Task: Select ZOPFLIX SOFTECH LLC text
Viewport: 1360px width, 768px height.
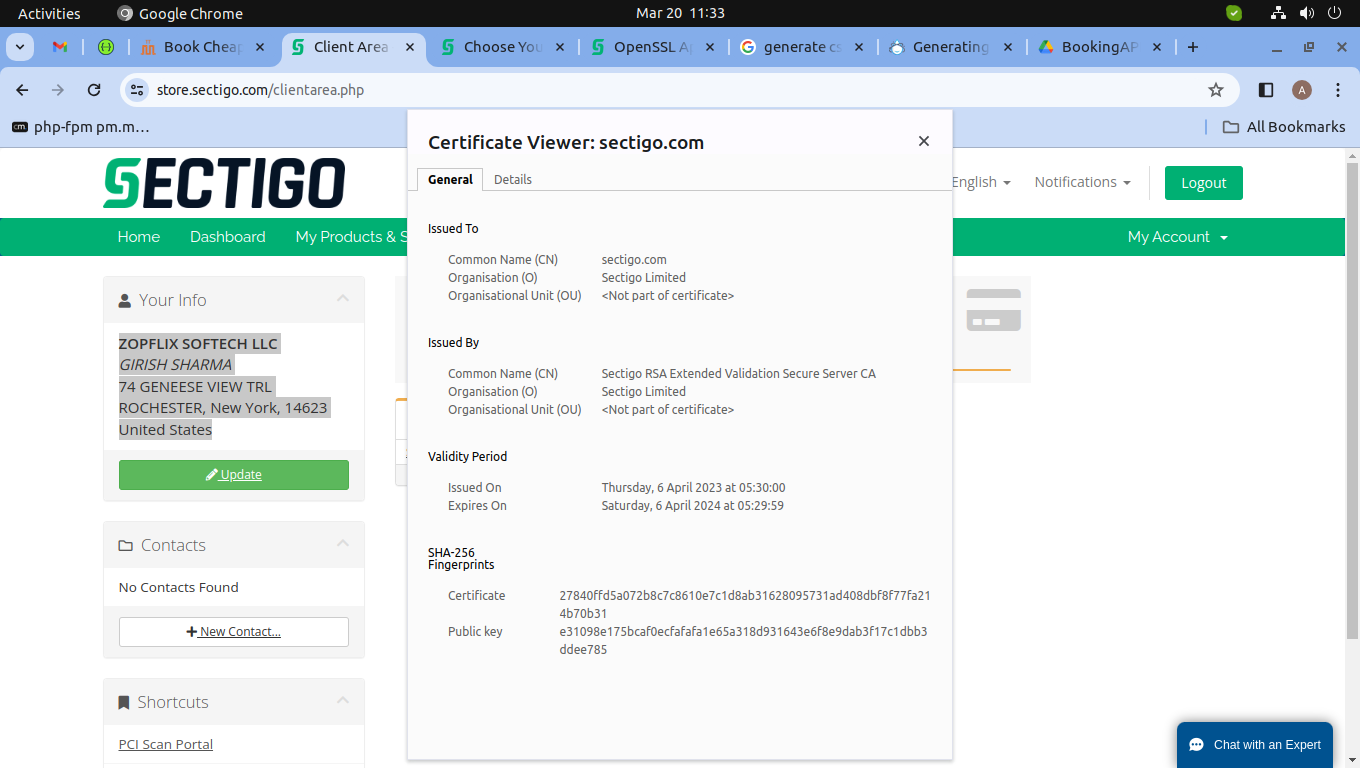Action: pyautogui.click(x=198, y=343)
